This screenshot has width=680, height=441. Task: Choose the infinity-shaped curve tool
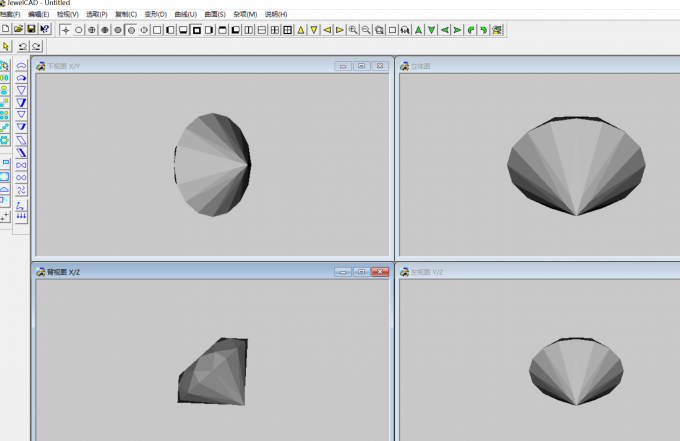(21, 177)
